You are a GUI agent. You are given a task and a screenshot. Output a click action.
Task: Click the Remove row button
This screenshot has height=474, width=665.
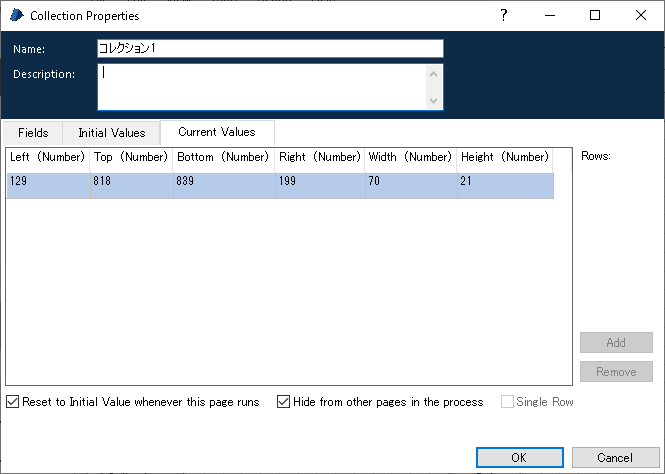(616, 372)
